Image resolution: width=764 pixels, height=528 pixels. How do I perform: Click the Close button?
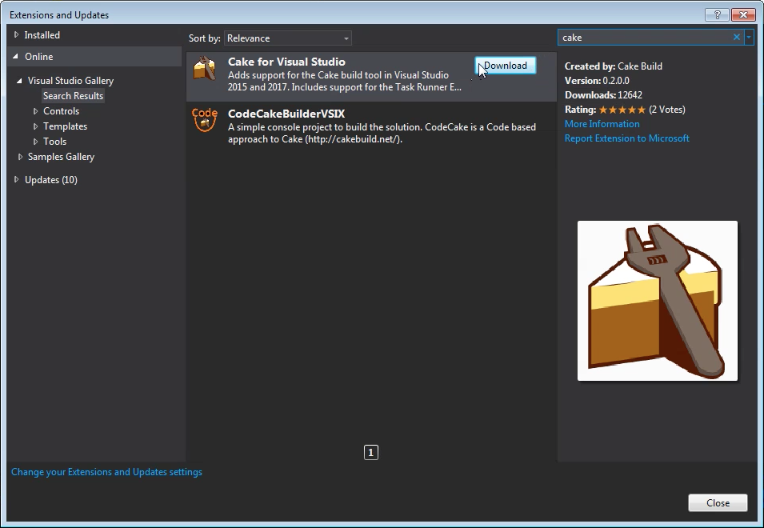click(x=718, y=503)
